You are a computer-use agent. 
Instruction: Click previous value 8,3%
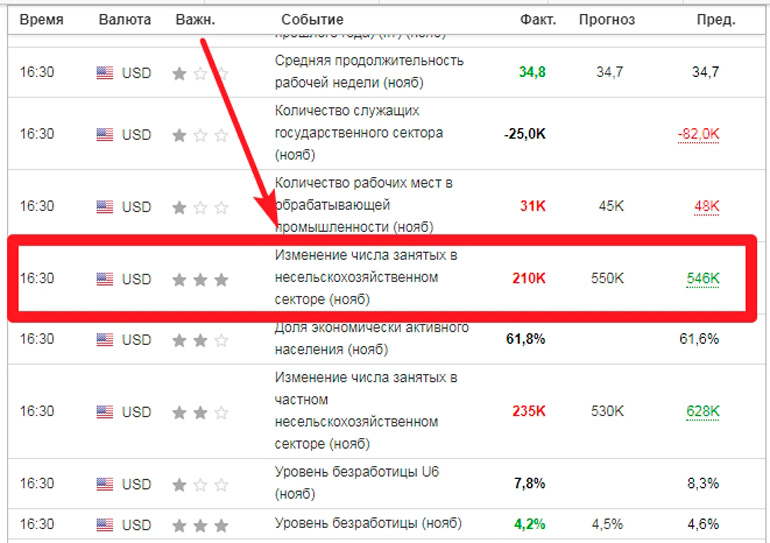(703, 483)
